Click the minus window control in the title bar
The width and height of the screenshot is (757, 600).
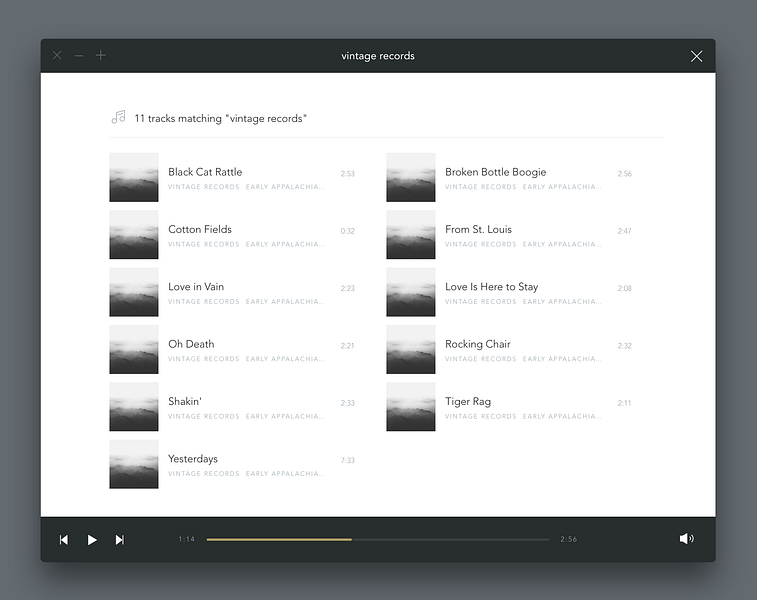click(79, 56)
